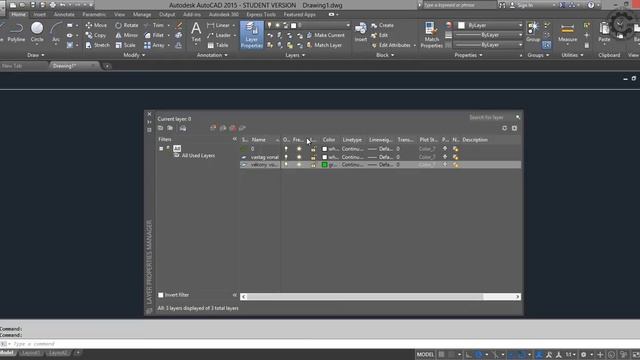Click the Fillet tool

pyautogui.click(x=154, y=35)
